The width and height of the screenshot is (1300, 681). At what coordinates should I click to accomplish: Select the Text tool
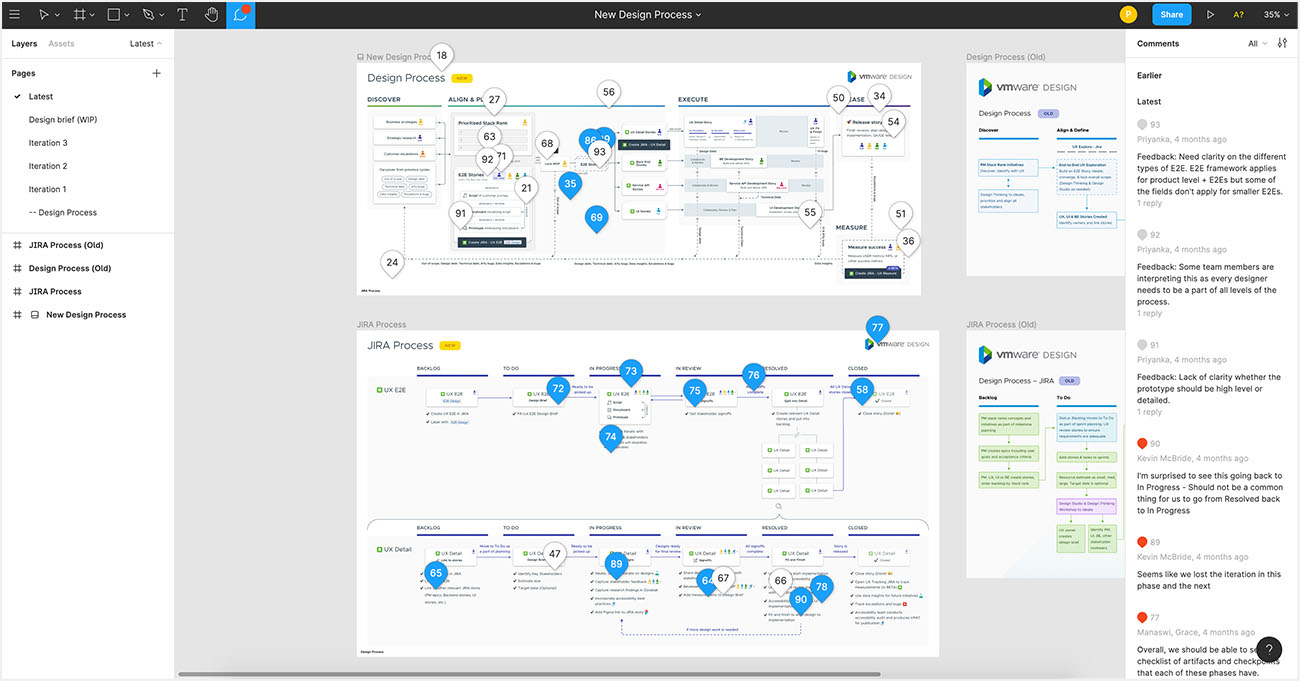tap(182, 15)
